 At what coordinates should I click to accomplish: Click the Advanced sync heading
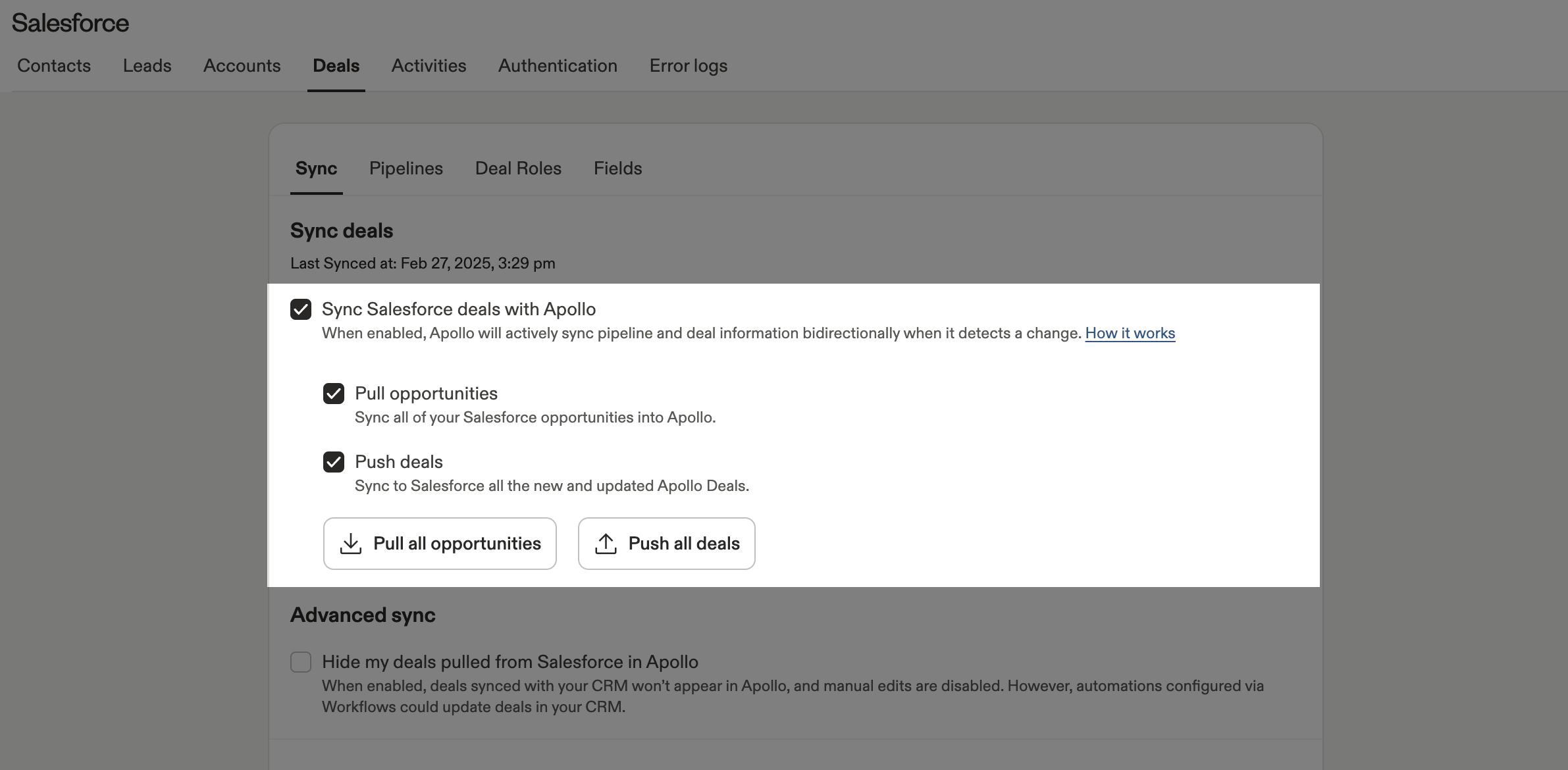pos(363,615)
